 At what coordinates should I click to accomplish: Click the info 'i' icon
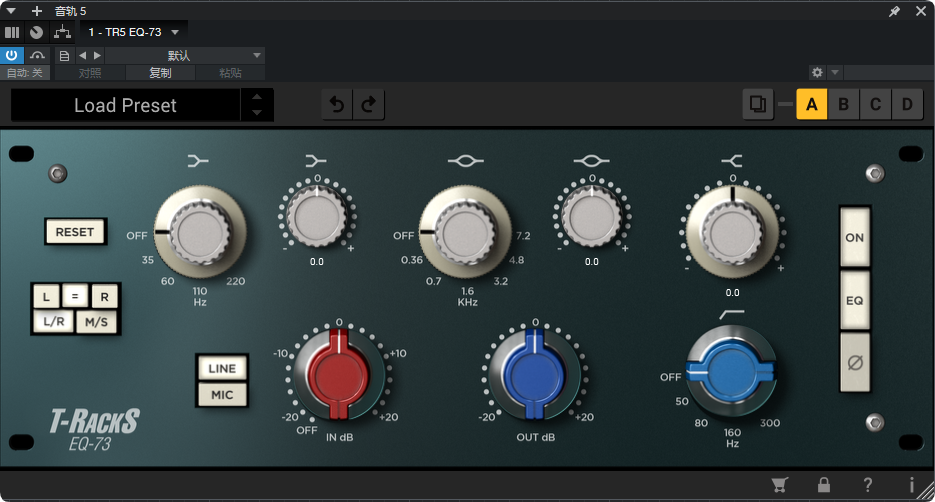911,485
